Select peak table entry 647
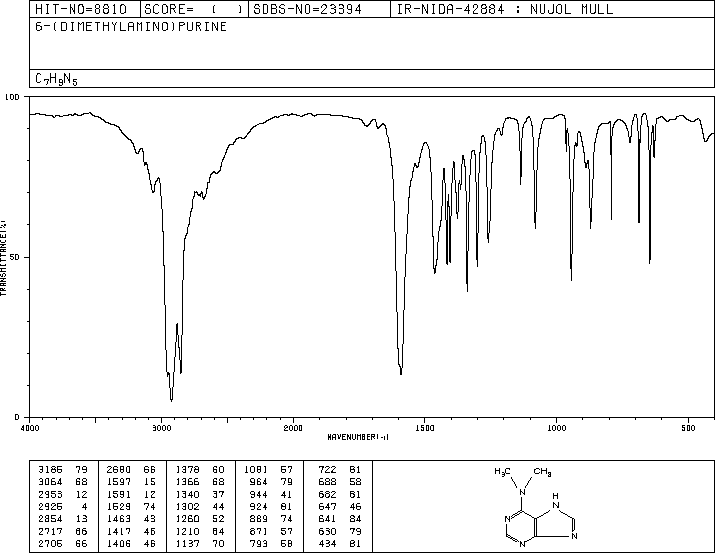 coord(340,506)
